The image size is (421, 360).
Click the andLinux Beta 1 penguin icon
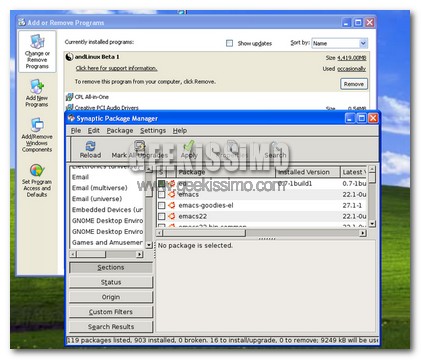coord(69,57)
